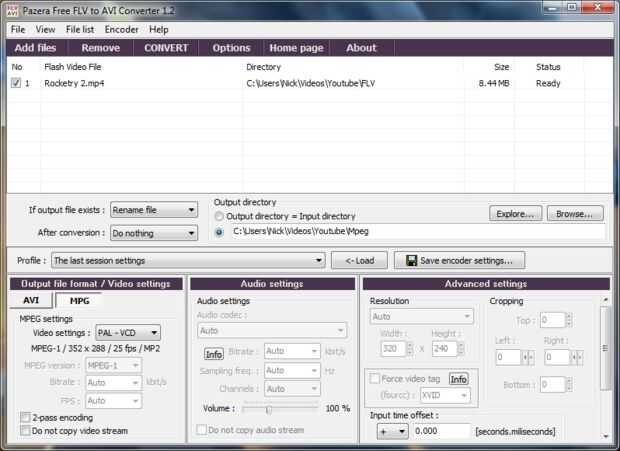
Task: Click the <- Load button
Action: [x=359, y=260]
